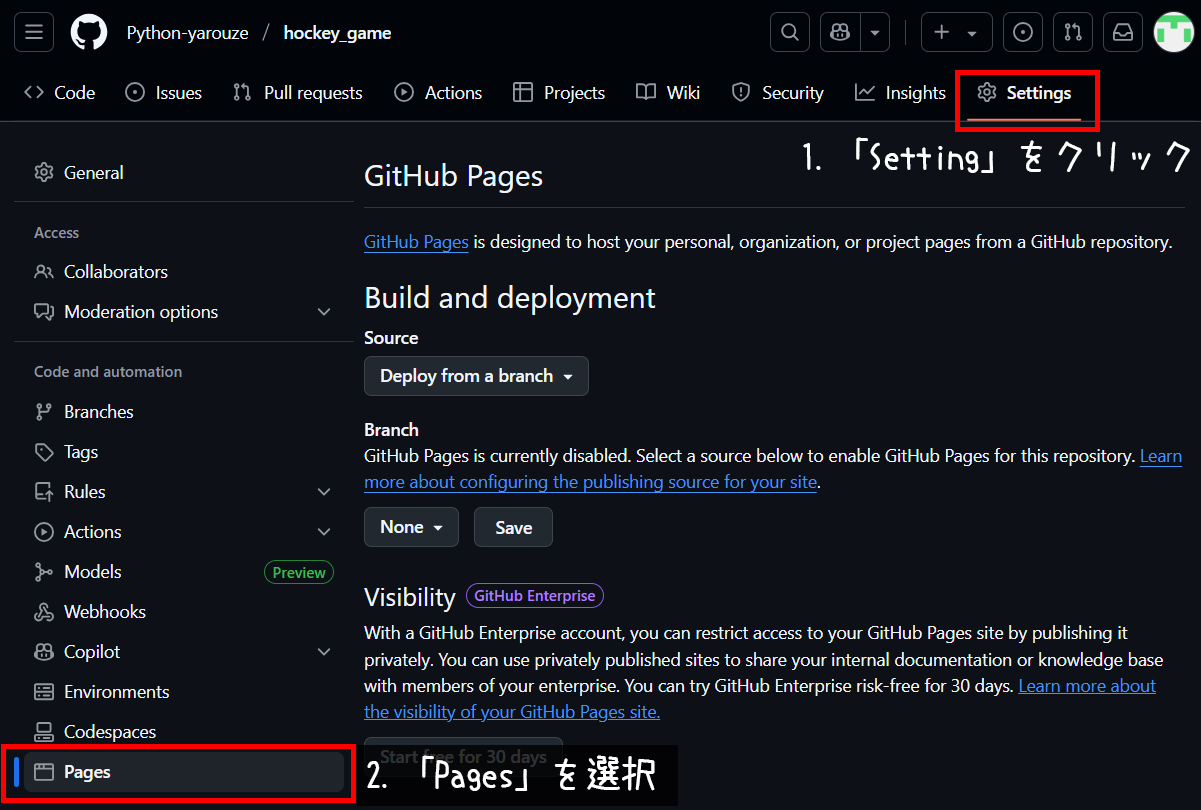Select Pages in the sidebar
This screenshot has width=1201, height=810.
click(x=184, y=772)
